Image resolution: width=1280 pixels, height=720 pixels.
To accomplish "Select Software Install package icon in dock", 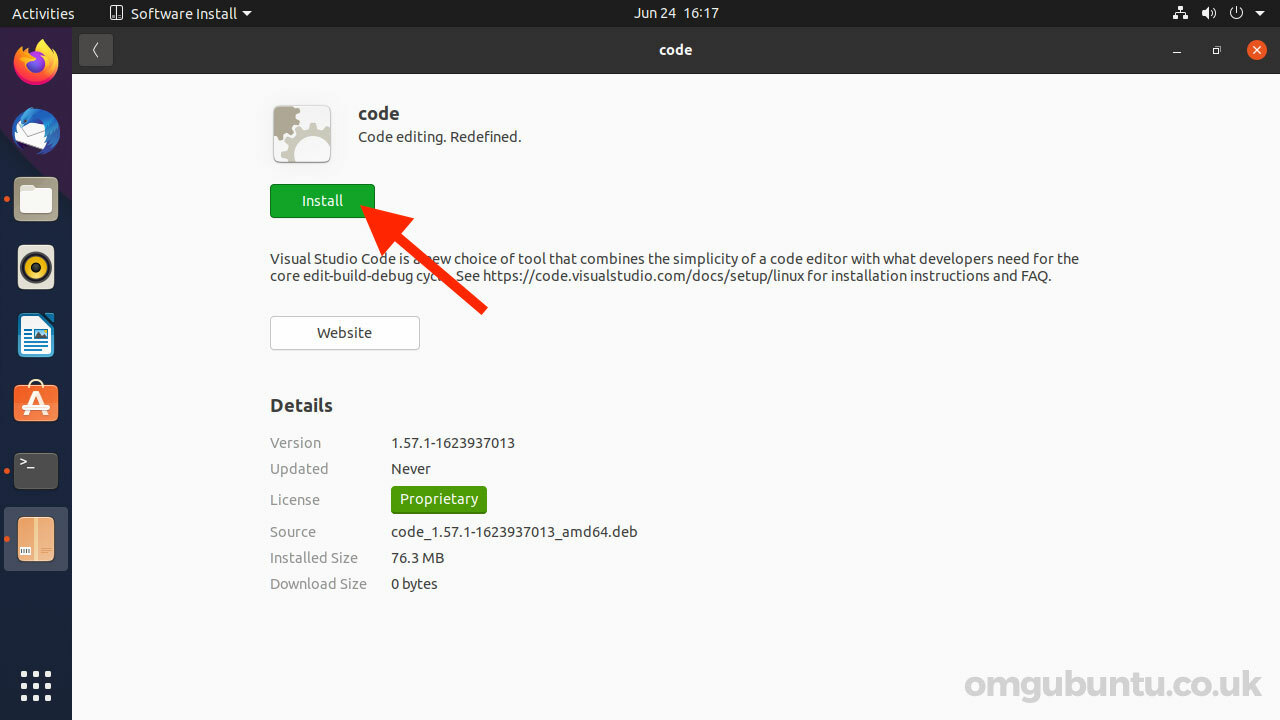I will point(36,538).
